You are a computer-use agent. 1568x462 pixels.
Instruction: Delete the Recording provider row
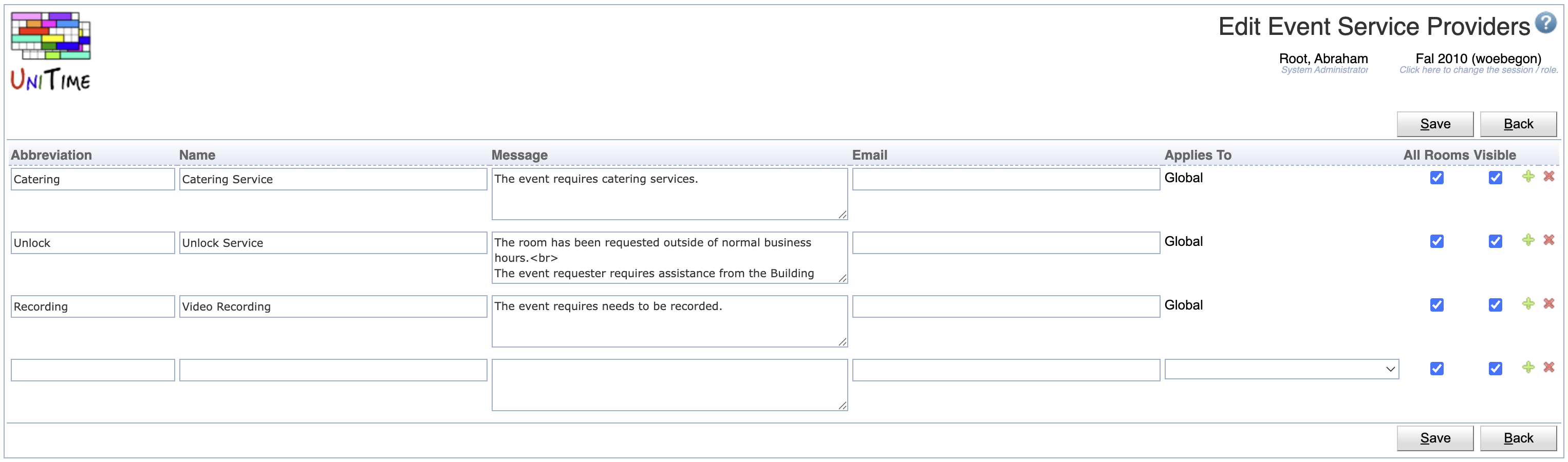click(x=1549, y=303)
